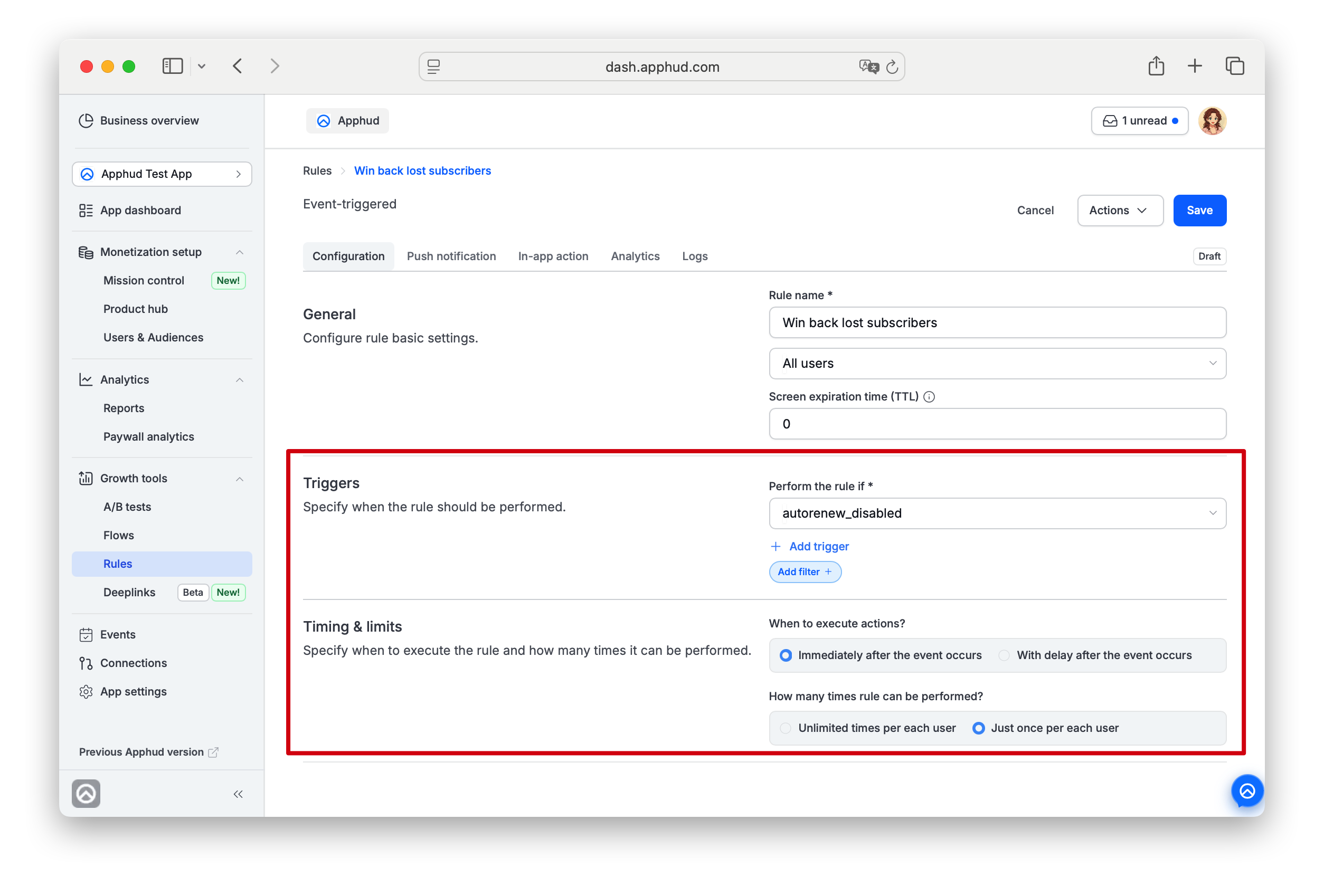This screenshot has width=1324, height=896.
Task: Open Deeplinks in sidebar
Action: click(129, 593)
